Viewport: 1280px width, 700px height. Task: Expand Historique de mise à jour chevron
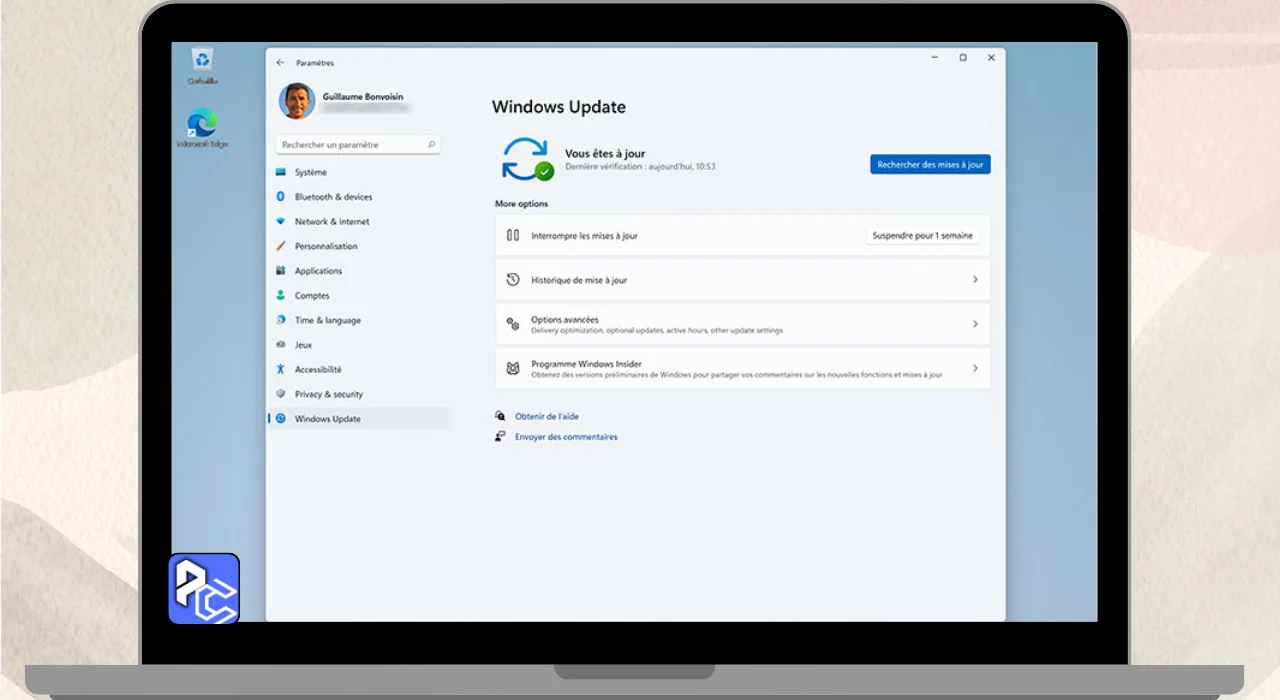click(x=975, y=280)
